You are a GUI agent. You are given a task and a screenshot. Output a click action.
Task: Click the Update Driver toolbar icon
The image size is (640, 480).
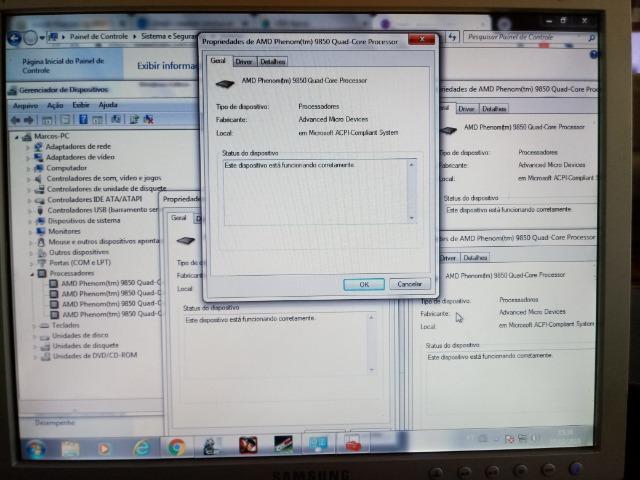(134, 119)
